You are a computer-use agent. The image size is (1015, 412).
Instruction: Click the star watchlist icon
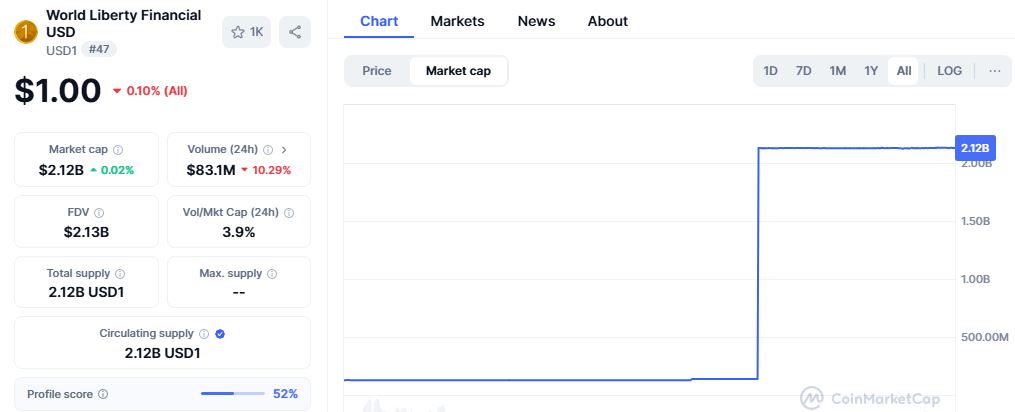(238, 32)
